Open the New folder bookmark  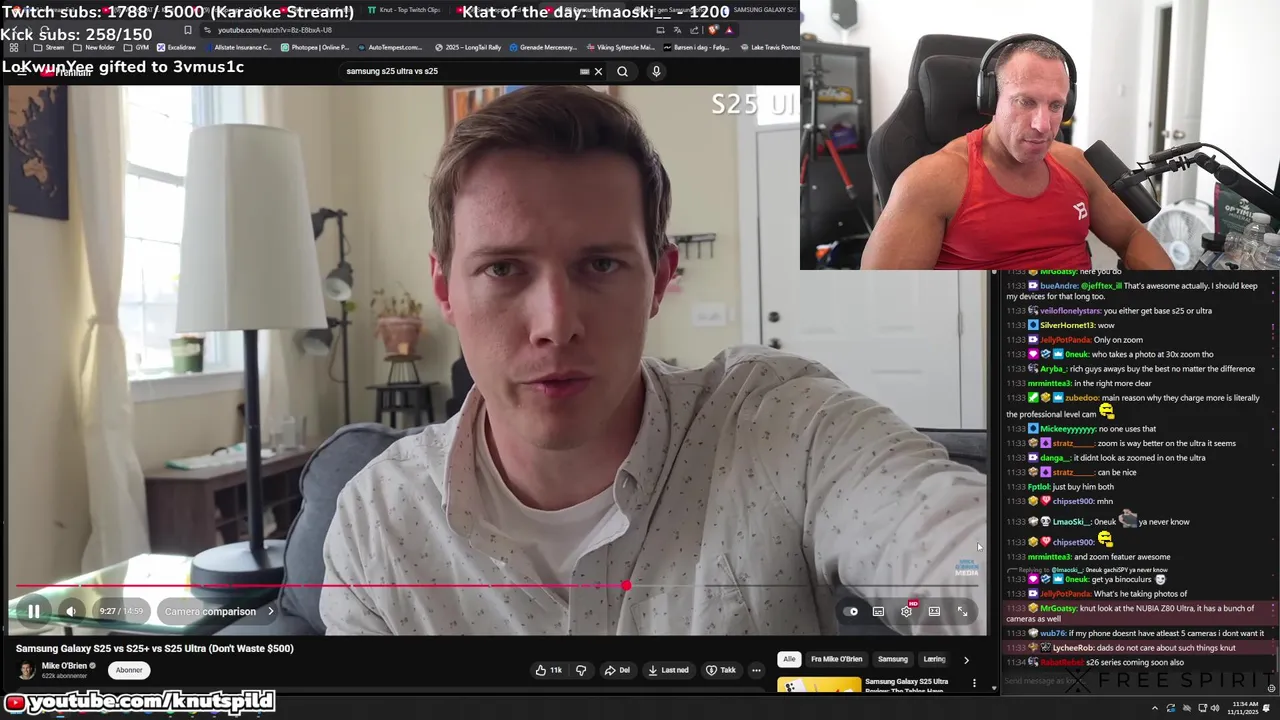[93, 47]
